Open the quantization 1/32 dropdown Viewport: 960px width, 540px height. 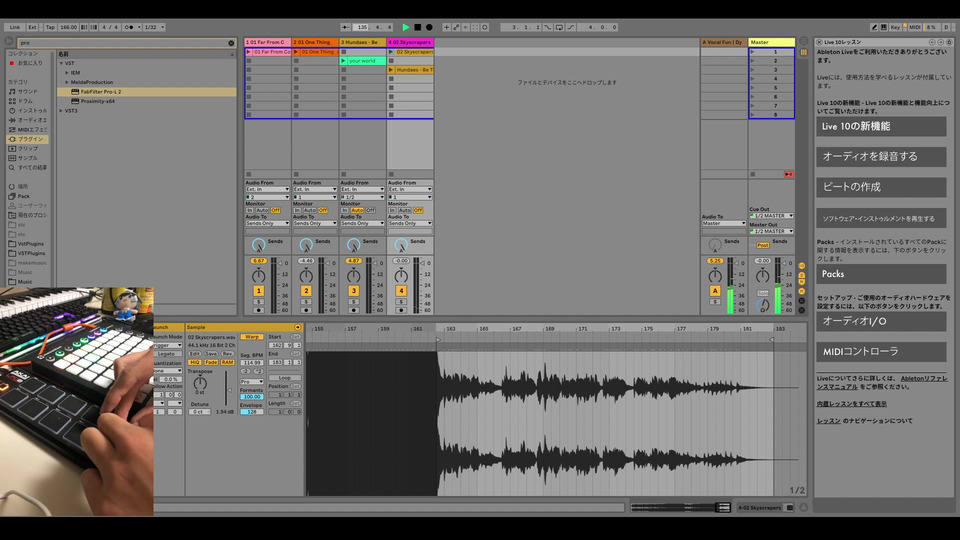[x=154, y=27]
